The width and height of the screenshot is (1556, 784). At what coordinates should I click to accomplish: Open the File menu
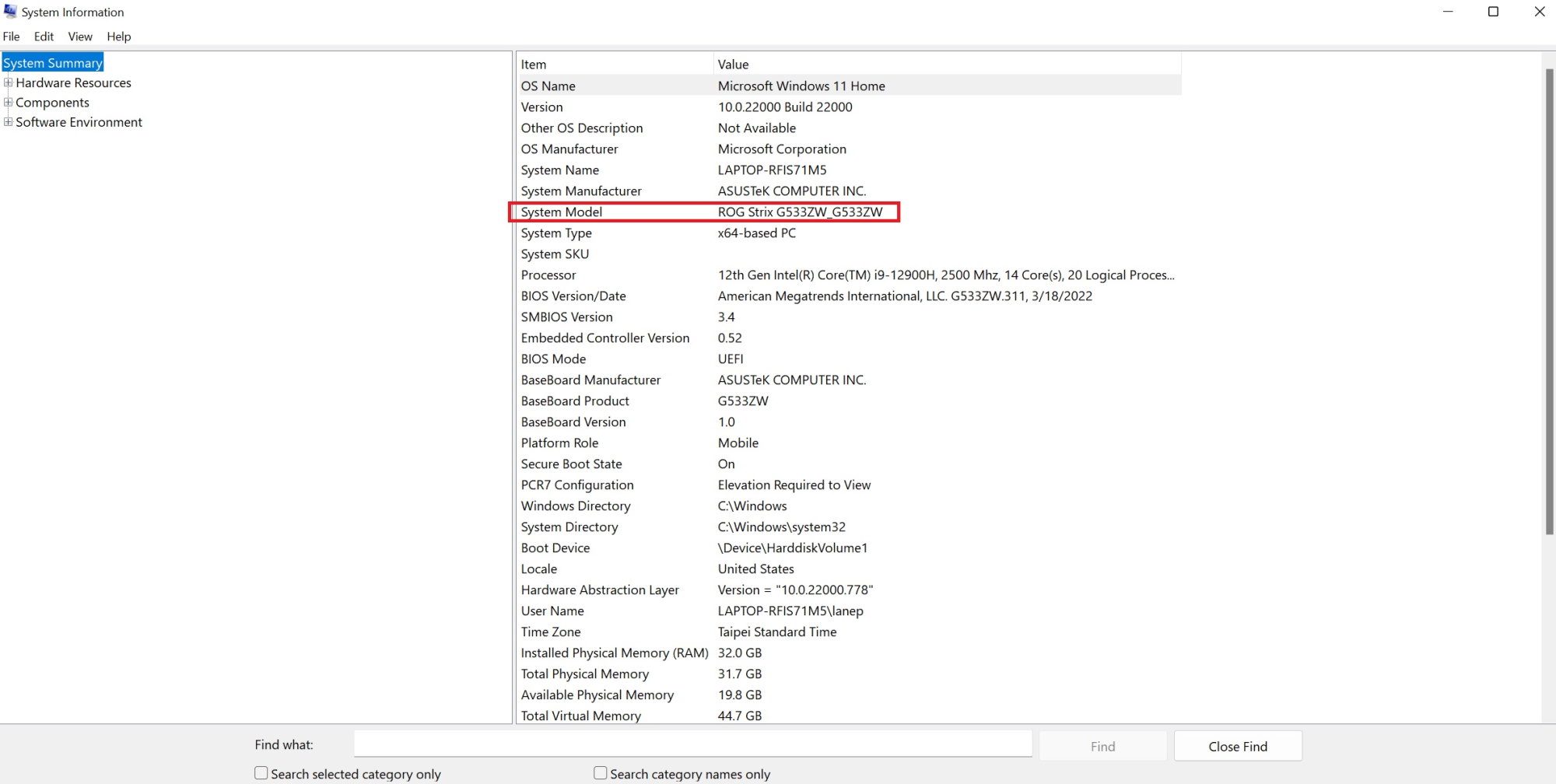point(12,37)
